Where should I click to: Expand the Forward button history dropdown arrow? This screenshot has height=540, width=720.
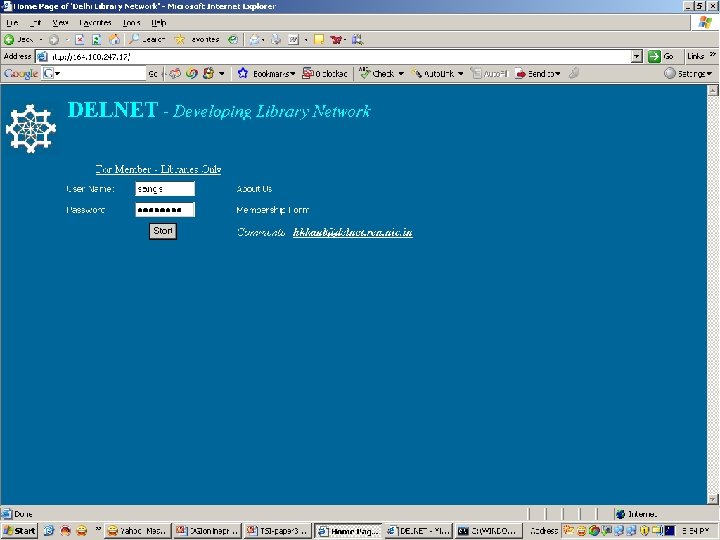(67, 39)
